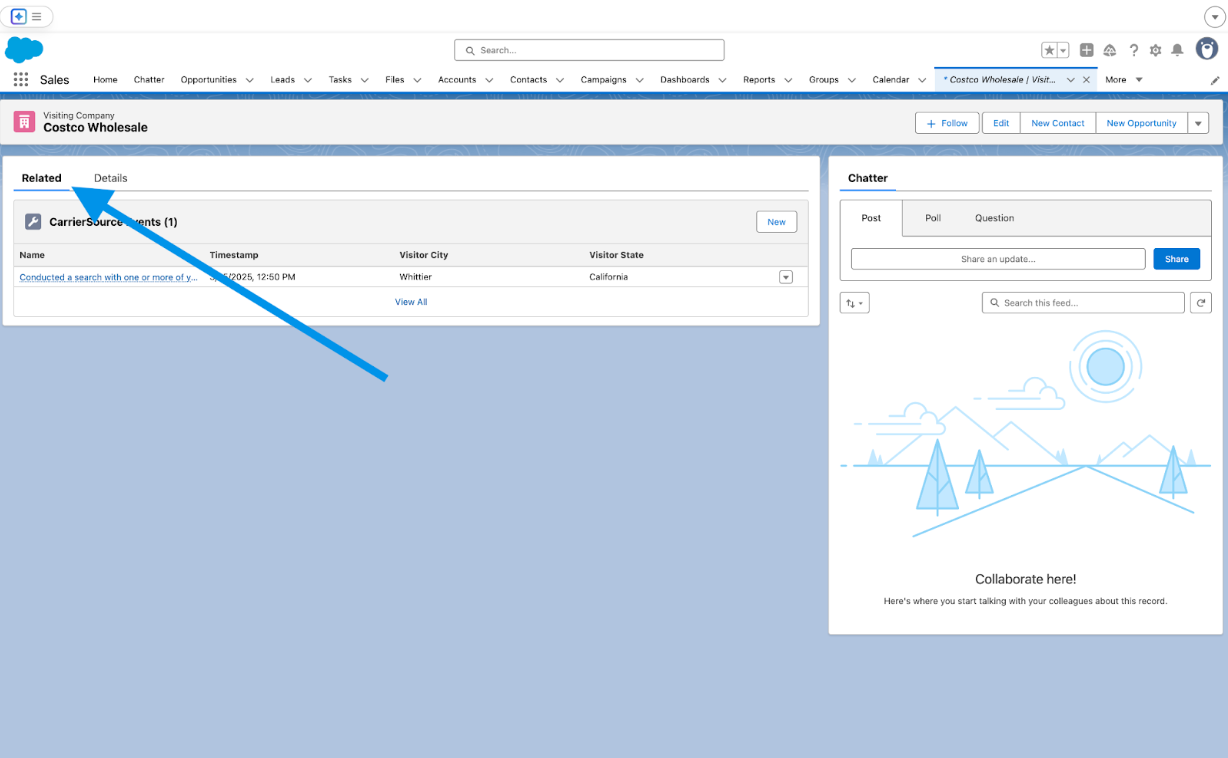Open the App Launcher grid icon
The height and width of the screenshot is (758, 1228).
click(x=21, y=80)
